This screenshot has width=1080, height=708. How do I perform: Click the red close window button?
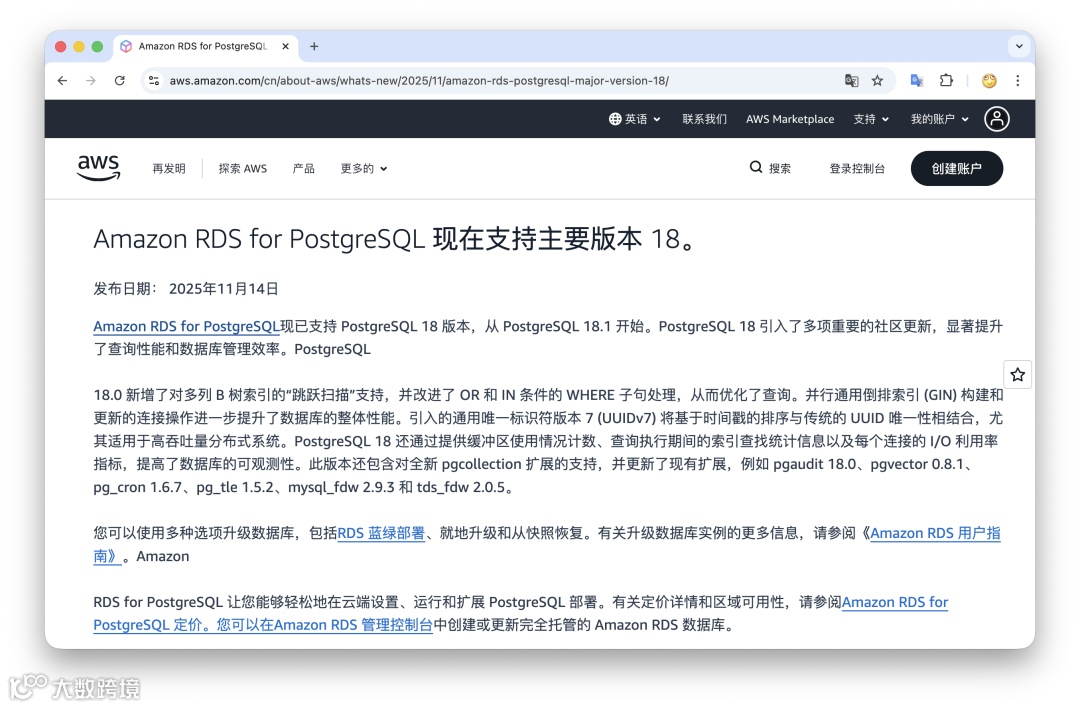coord(61,46)
